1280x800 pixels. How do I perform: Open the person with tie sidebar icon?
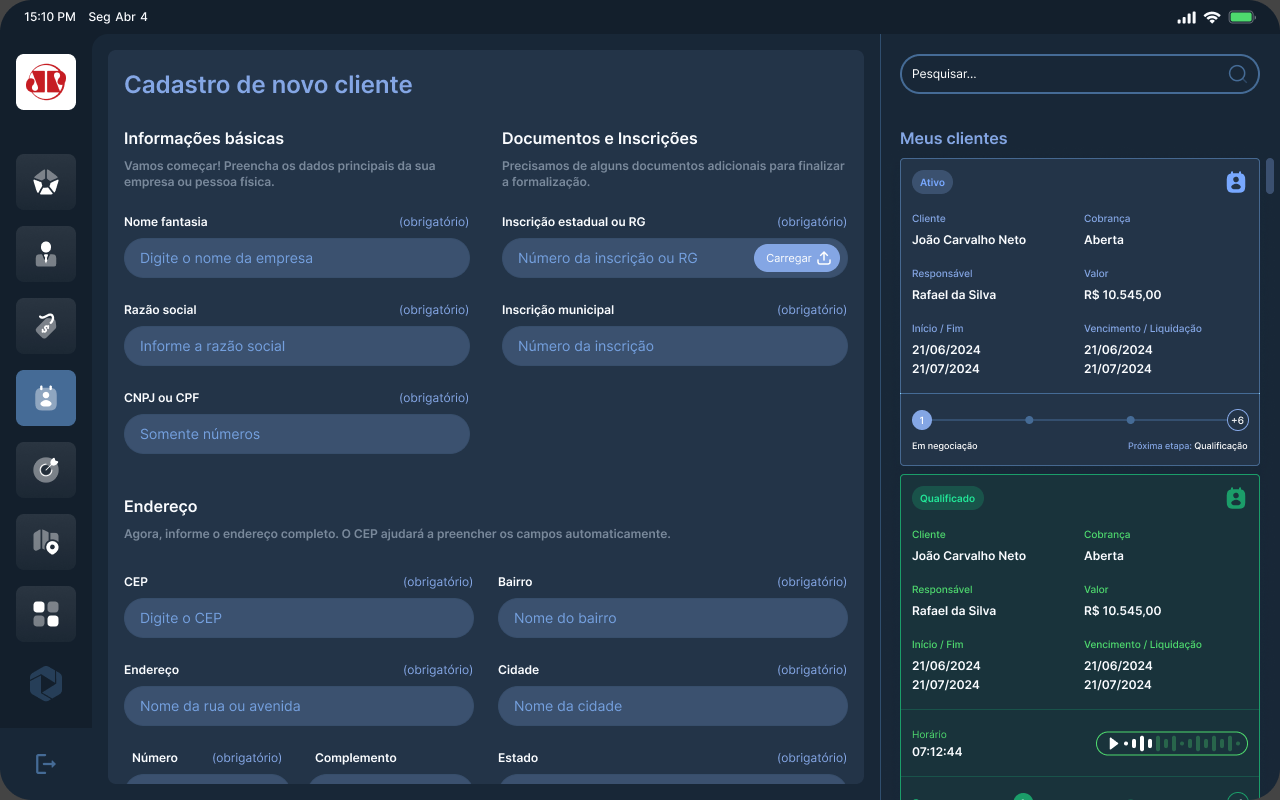point(46,254)
